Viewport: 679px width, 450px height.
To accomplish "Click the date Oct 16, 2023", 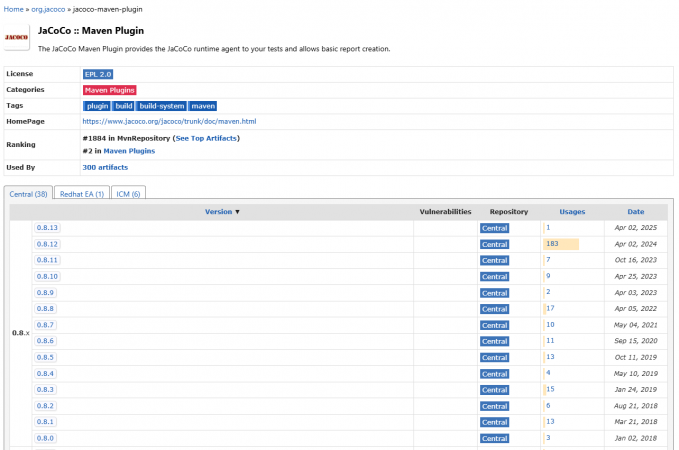I will point(636,260).
